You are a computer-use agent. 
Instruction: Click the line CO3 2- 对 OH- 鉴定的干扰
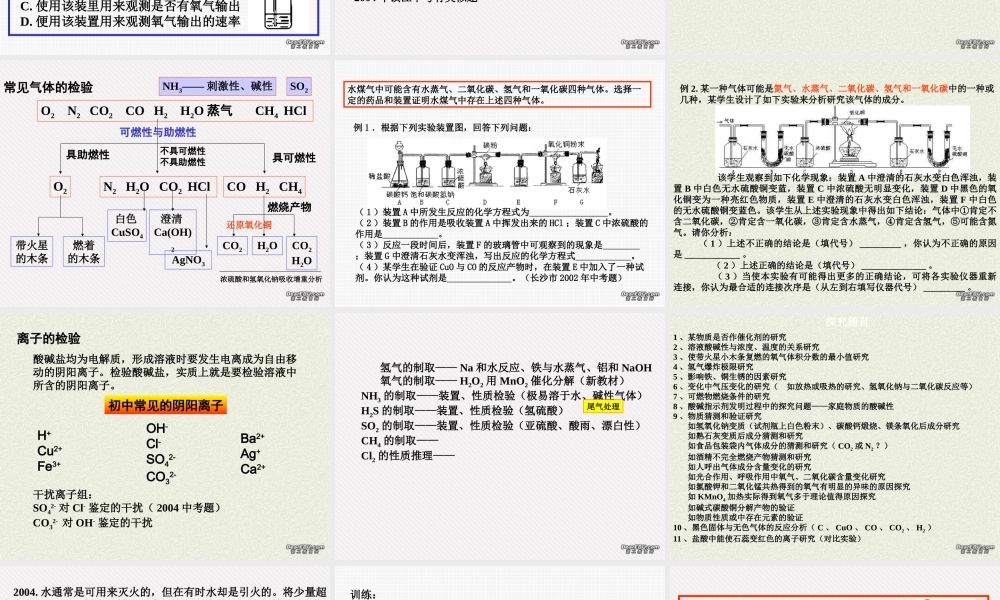pyautogui.click(x=92, y=522)
